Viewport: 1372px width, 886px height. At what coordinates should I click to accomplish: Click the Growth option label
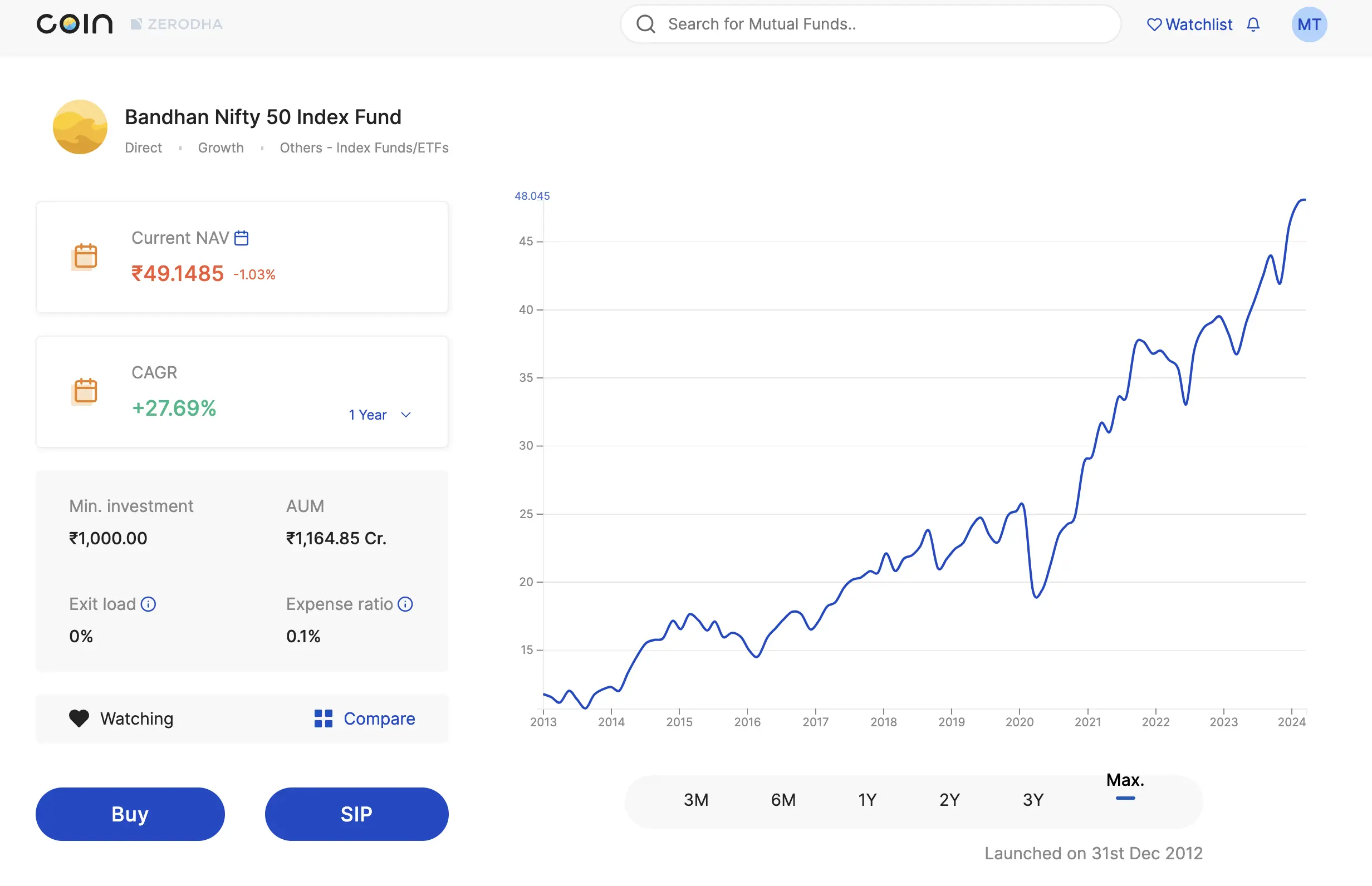tap(221, 148)
